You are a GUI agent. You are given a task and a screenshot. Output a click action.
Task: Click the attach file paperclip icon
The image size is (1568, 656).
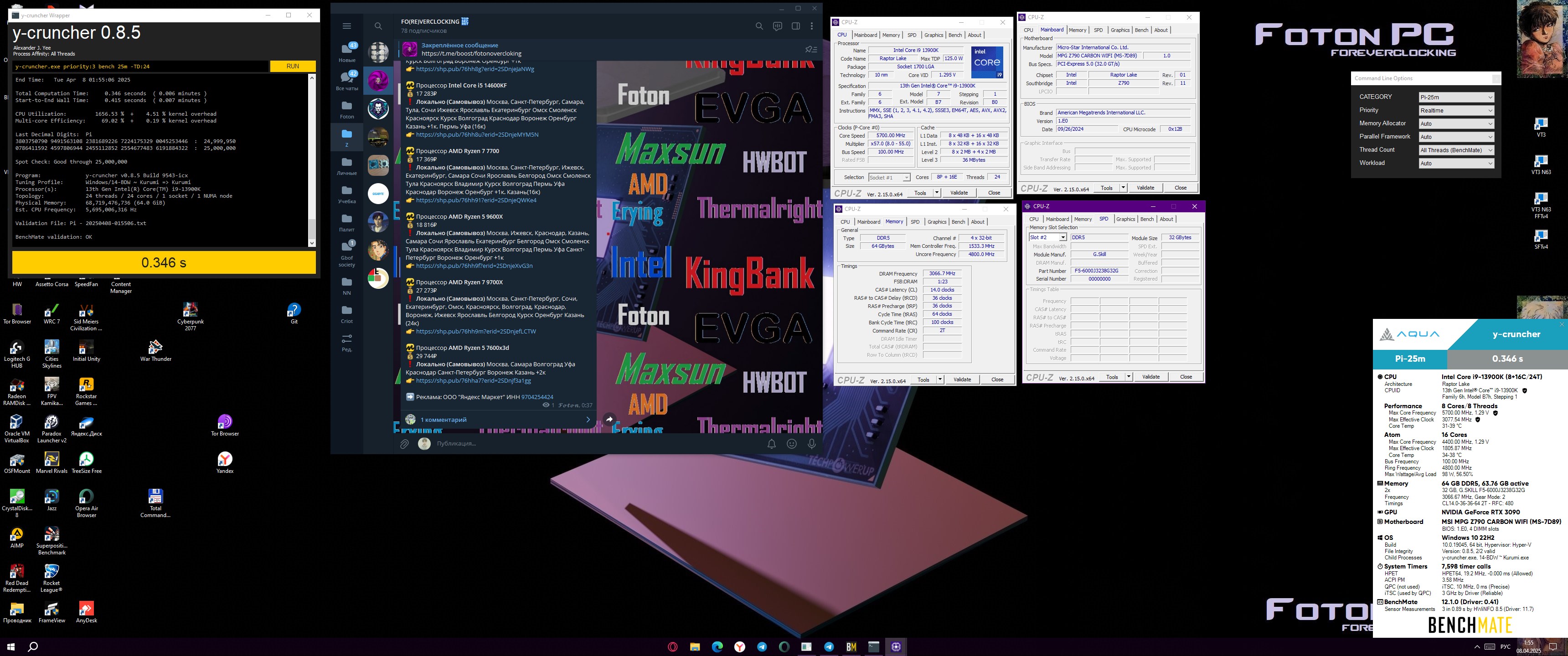click(404, 444)
